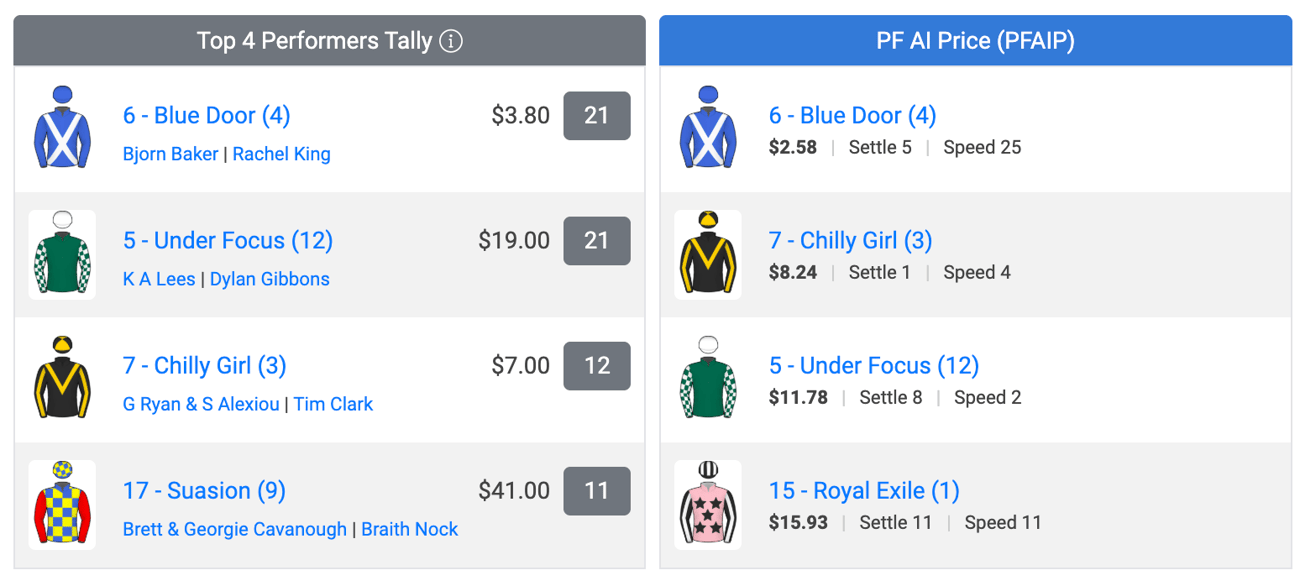Click Under Focus silks icon in PFAIP panel
This screenshot has height=586, width=1300.
pyautogui.click(x=708, y=380)
